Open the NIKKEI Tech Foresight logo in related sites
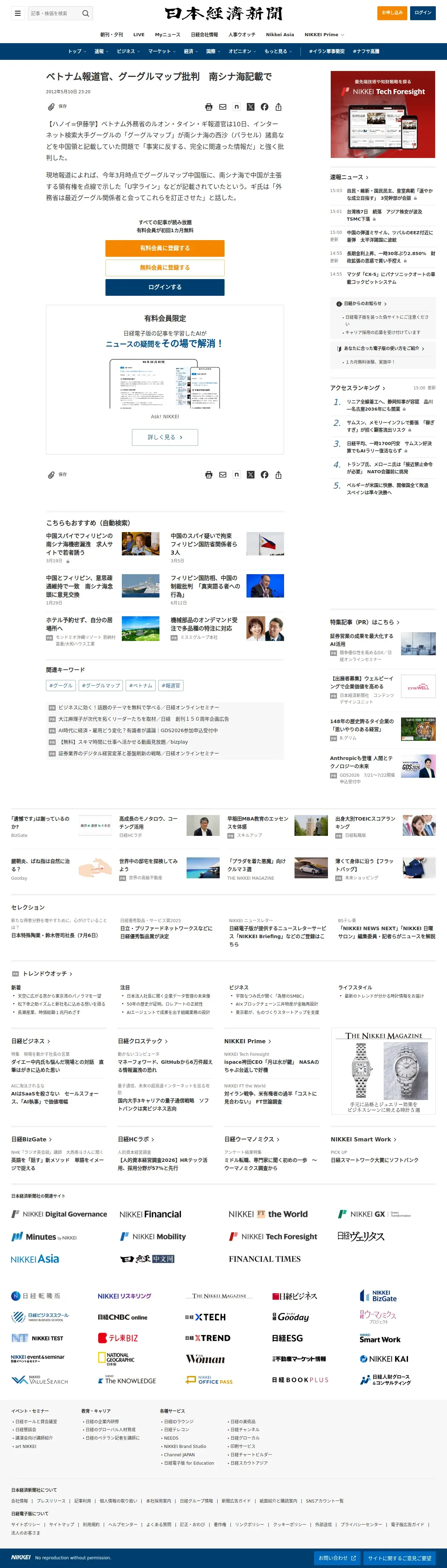Viewport: 447px width, 1568px height. pos(273,1236)
